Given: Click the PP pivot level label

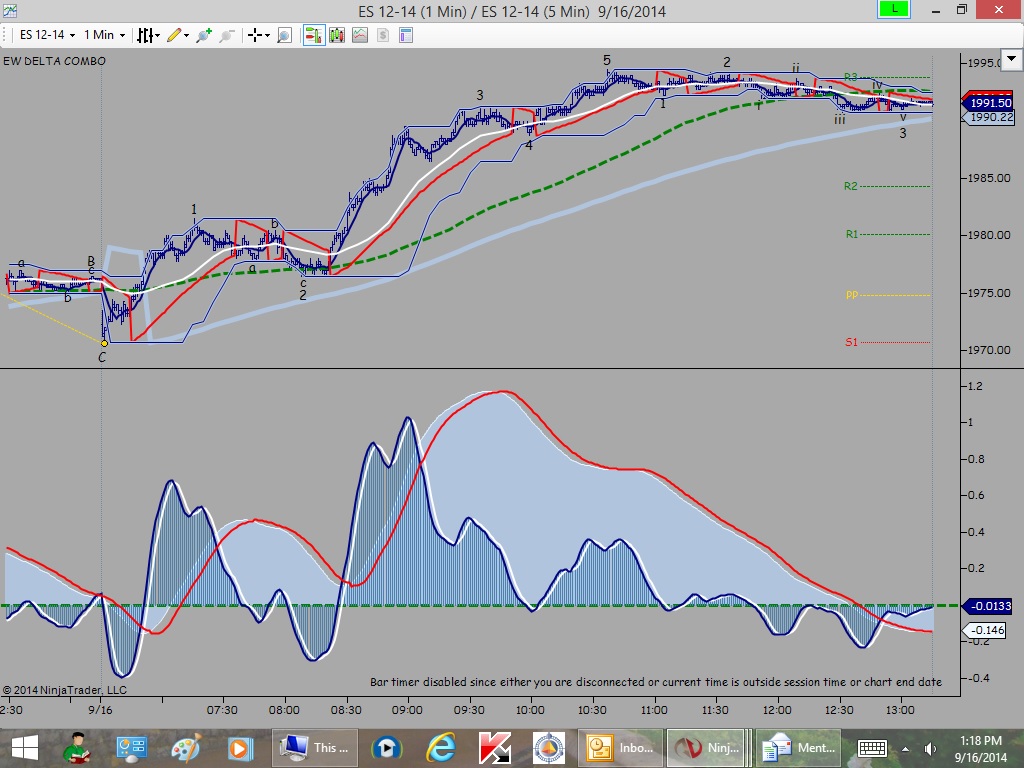Looking at the screenshot, I should point(852,294).
